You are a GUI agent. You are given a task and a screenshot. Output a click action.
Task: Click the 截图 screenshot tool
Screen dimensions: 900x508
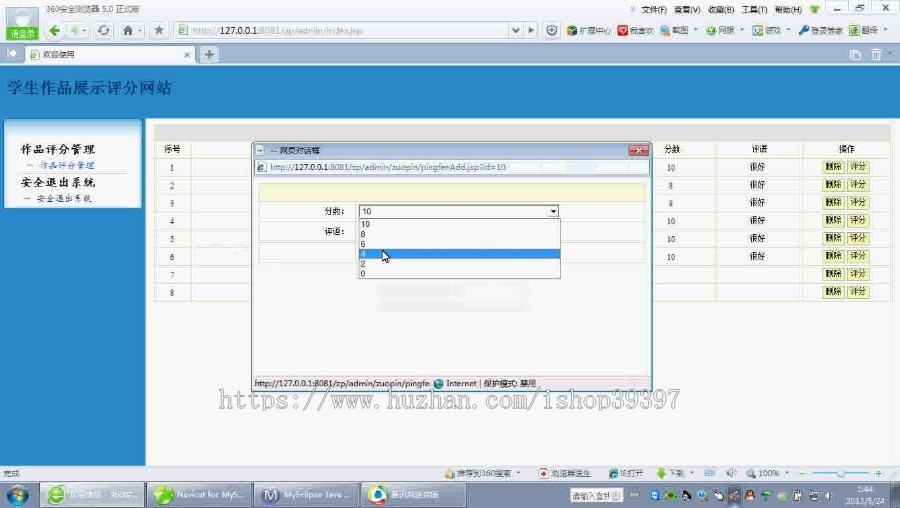[x=674, y=30]
